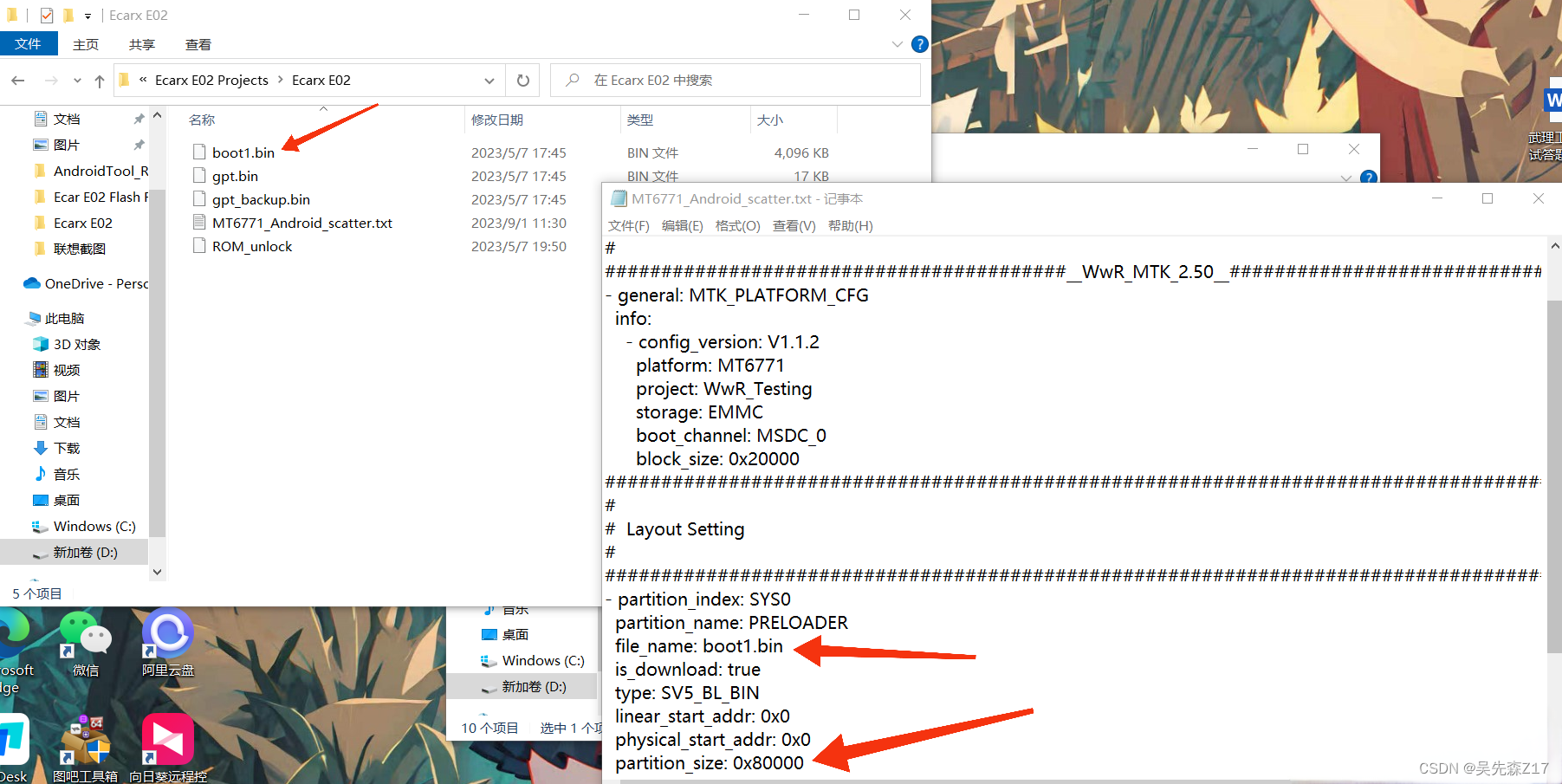The height and width of the screenshot is (784, 1562).
Task: Open 阿里云盘 desktop shortcut
Action: [x=168, y=645]
